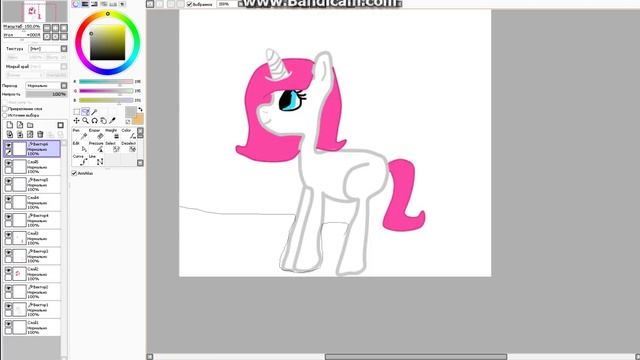640x360 pixels.
Task: Choose the vector Deselect tool
Action: tap(129, 147)
